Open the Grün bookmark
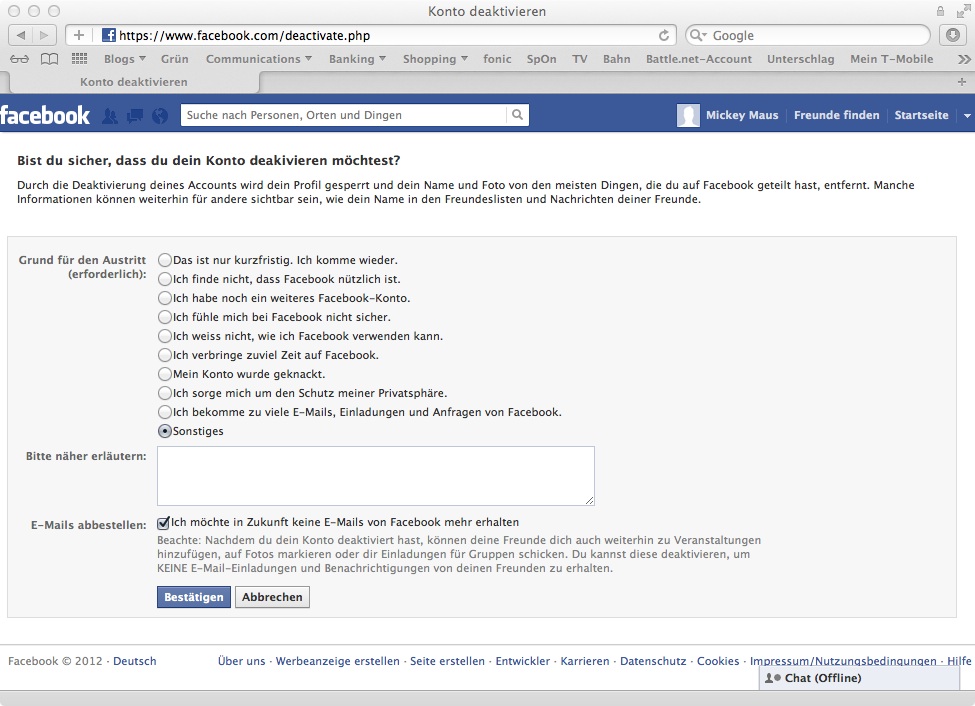 click(175, 59)
